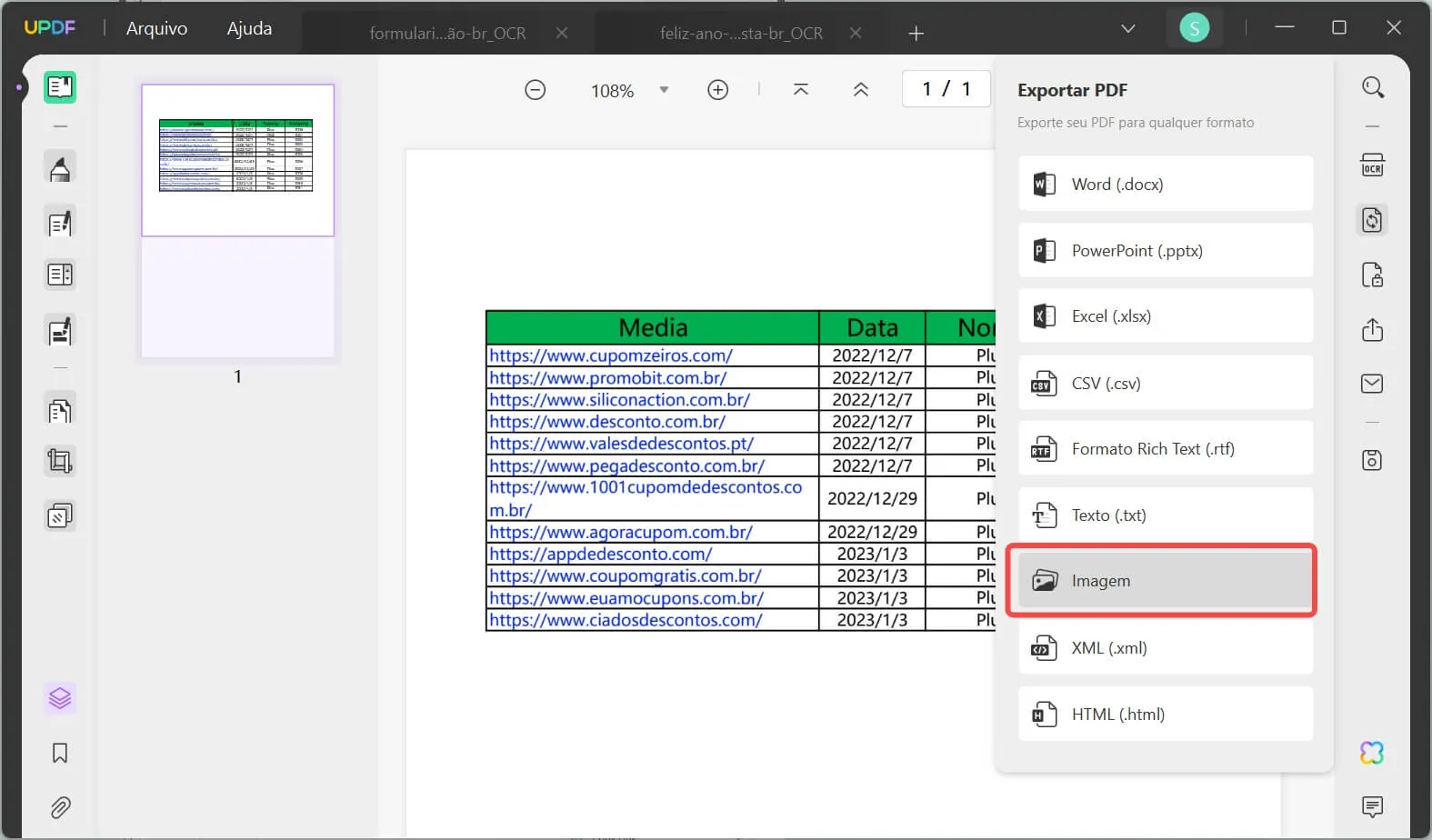Choose Imagem export option
The height and width of the screenshot is (840, 1432).
coord(1165,581)
